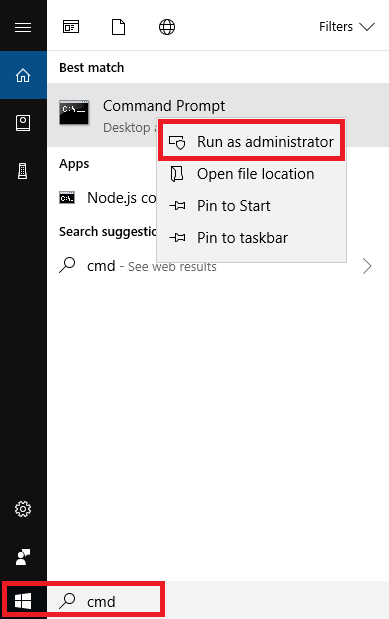Click the Best match heading
This screenshot has height=619, width=389.
92,68
